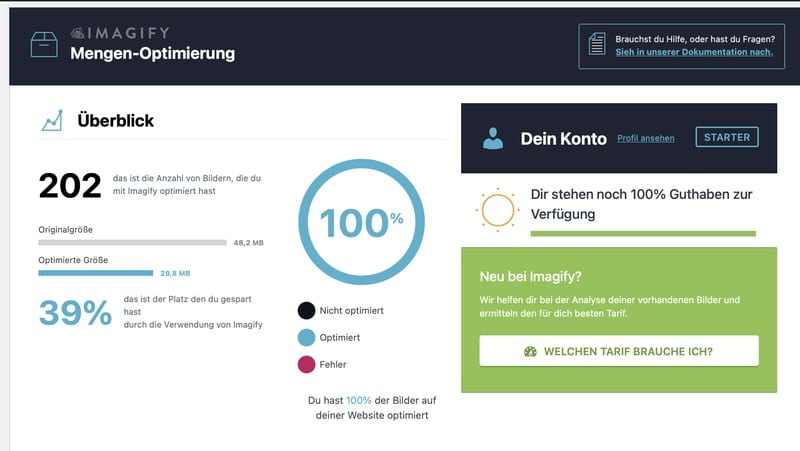Open the 'Profil ansehen' link
800x451 pixels.
pyautogui.click(x=645, y=138)
